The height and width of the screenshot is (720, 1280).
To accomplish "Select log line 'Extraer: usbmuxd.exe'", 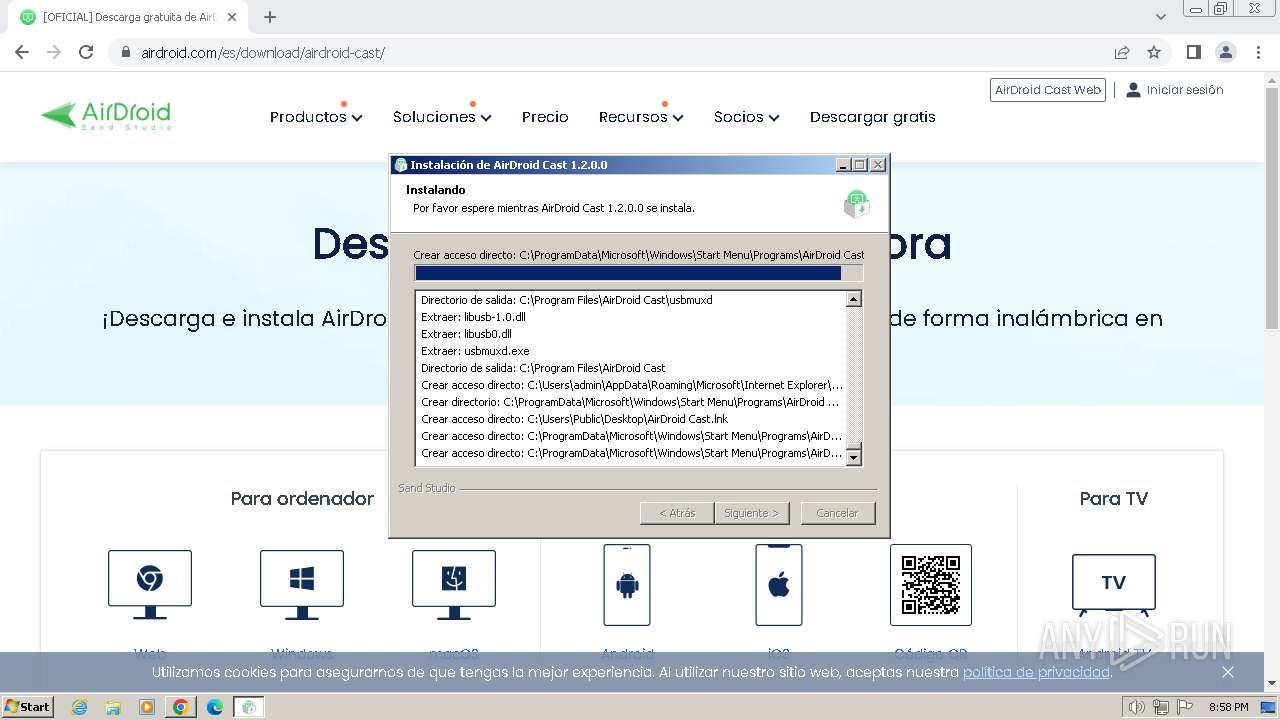I will [475, 351].
